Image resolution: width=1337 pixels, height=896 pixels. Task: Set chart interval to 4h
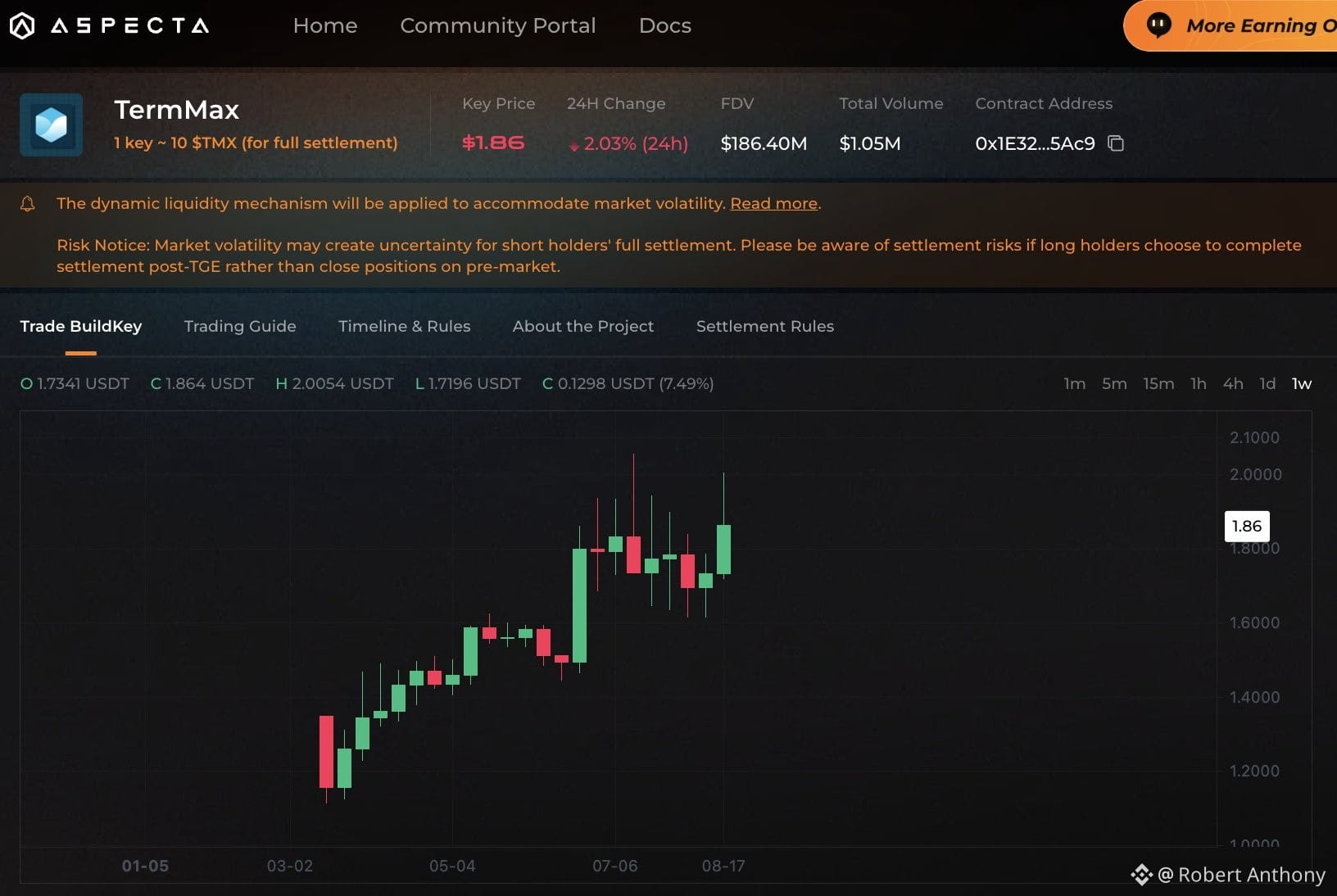click(x=1233, y=383)
